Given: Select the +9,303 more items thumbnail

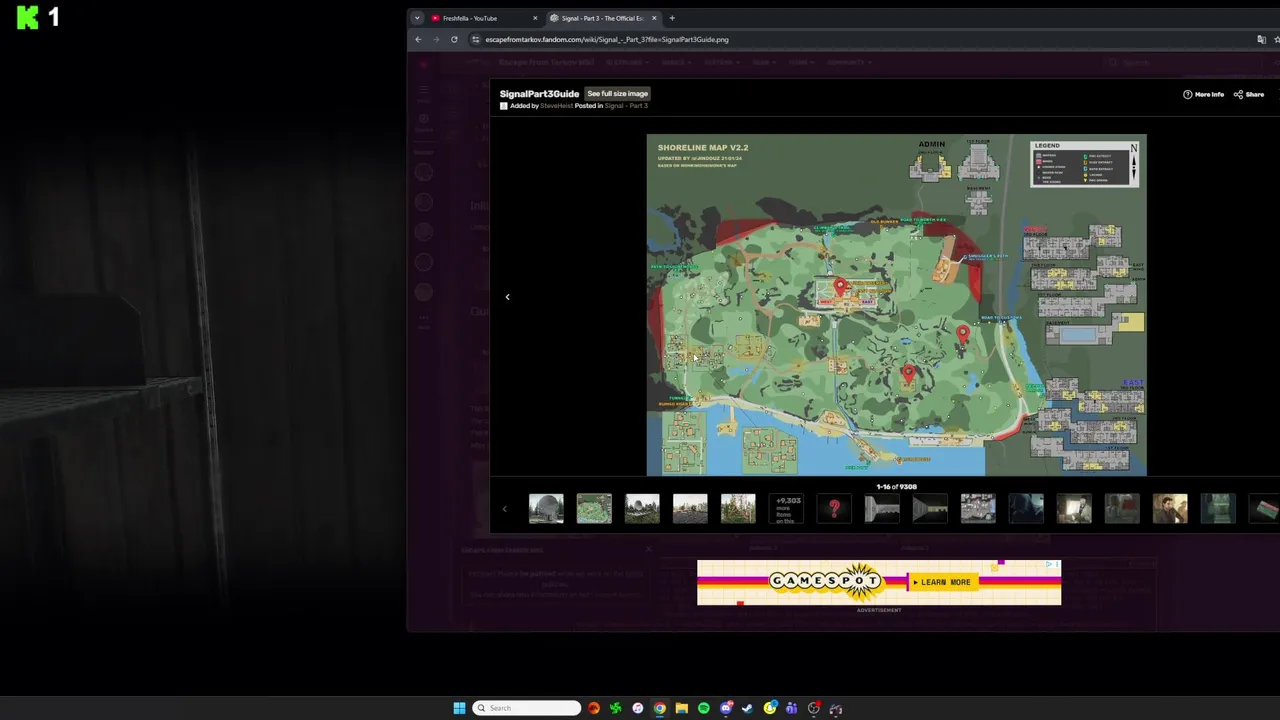Looking at the screenshot, I should [x=786, y=508].
